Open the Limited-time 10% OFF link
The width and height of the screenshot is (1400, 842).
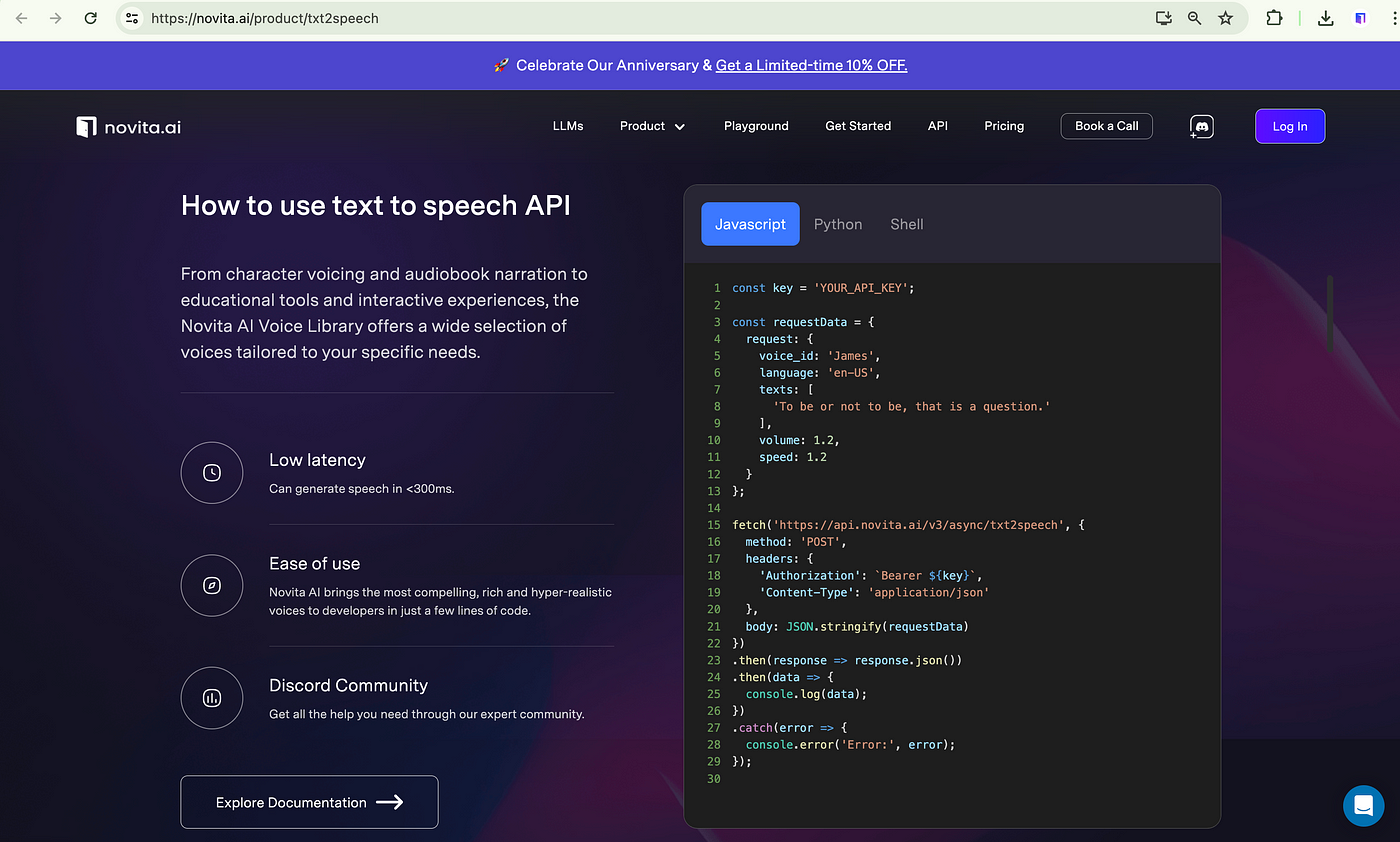point(811,65)
